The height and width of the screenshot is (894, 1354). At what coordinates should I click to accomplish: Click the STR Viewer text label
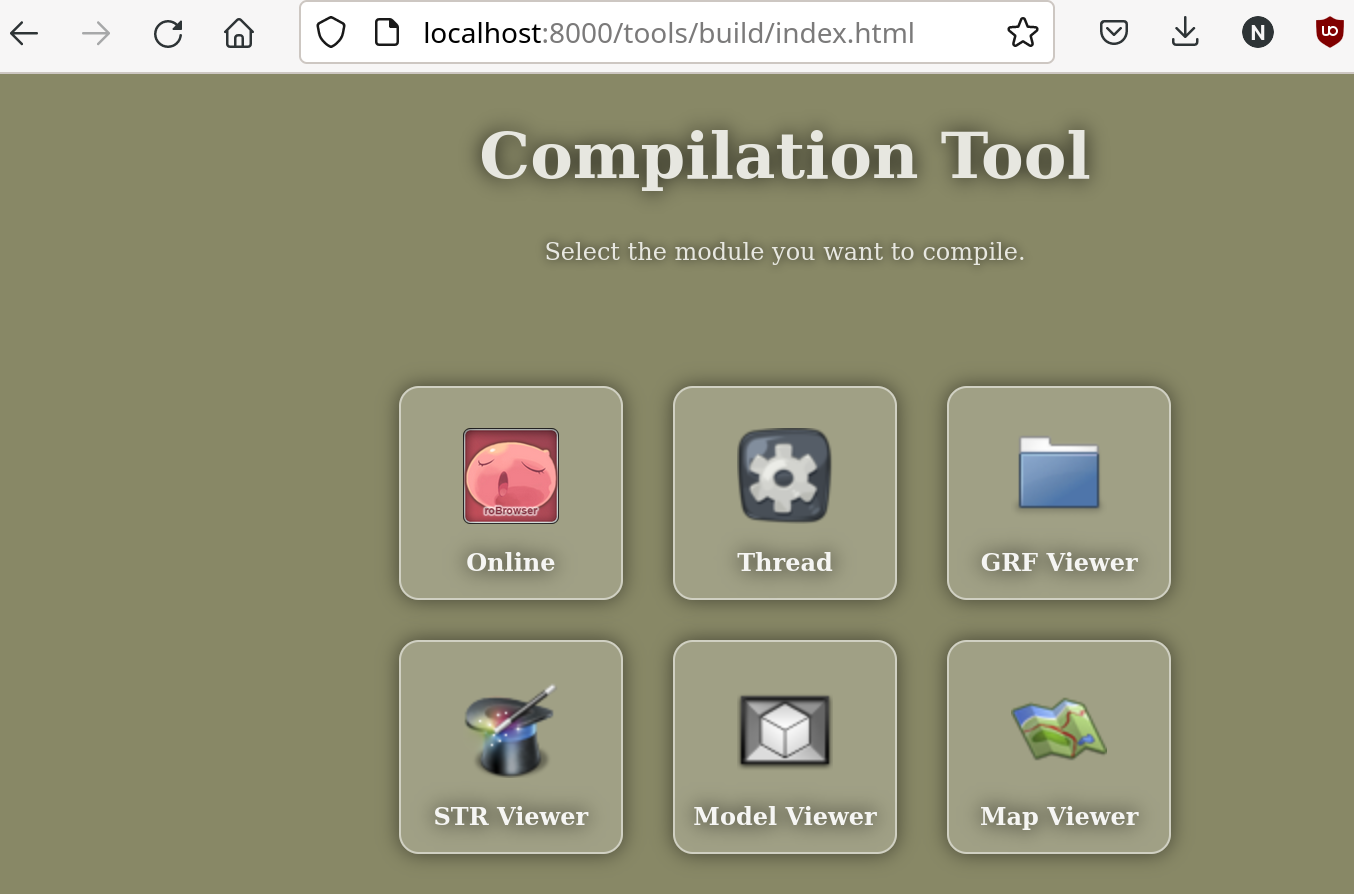click(510, 816)
